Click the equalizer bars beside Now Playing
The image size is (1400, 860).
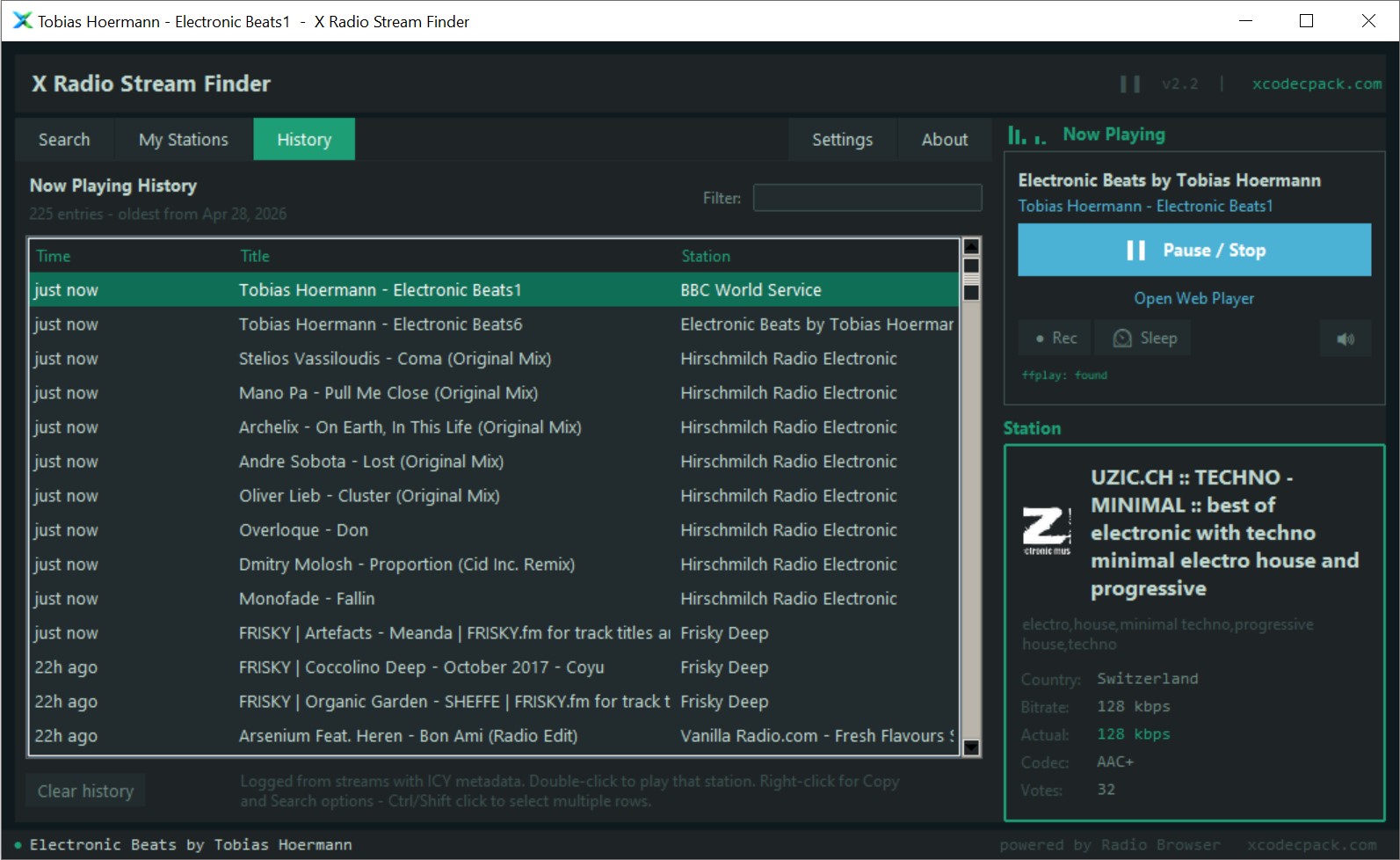point(1026,135)
